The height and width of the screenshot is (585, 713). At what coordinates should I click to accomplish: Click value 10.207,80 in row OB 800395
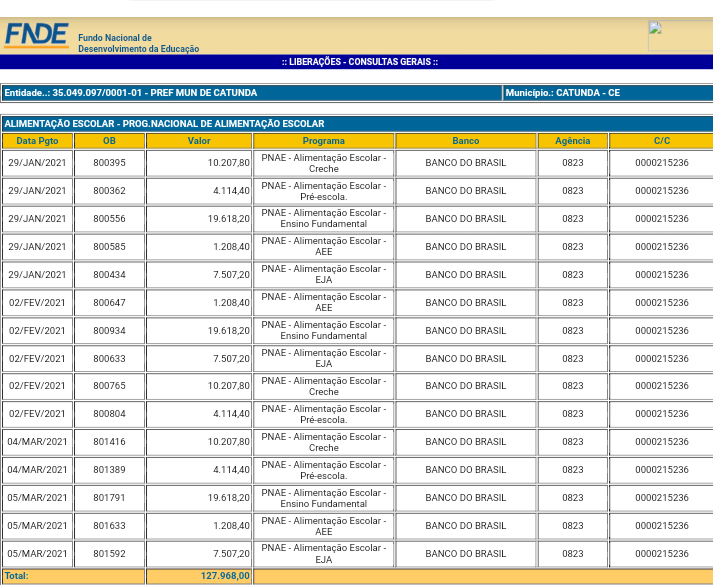229,163
